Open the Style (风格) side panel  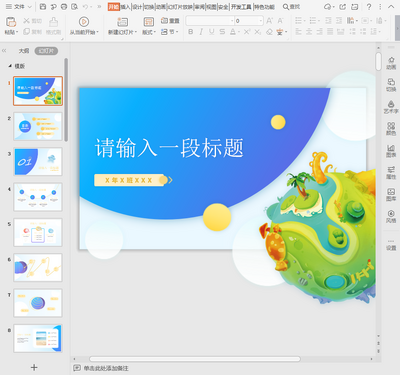(x=391, y=216)
